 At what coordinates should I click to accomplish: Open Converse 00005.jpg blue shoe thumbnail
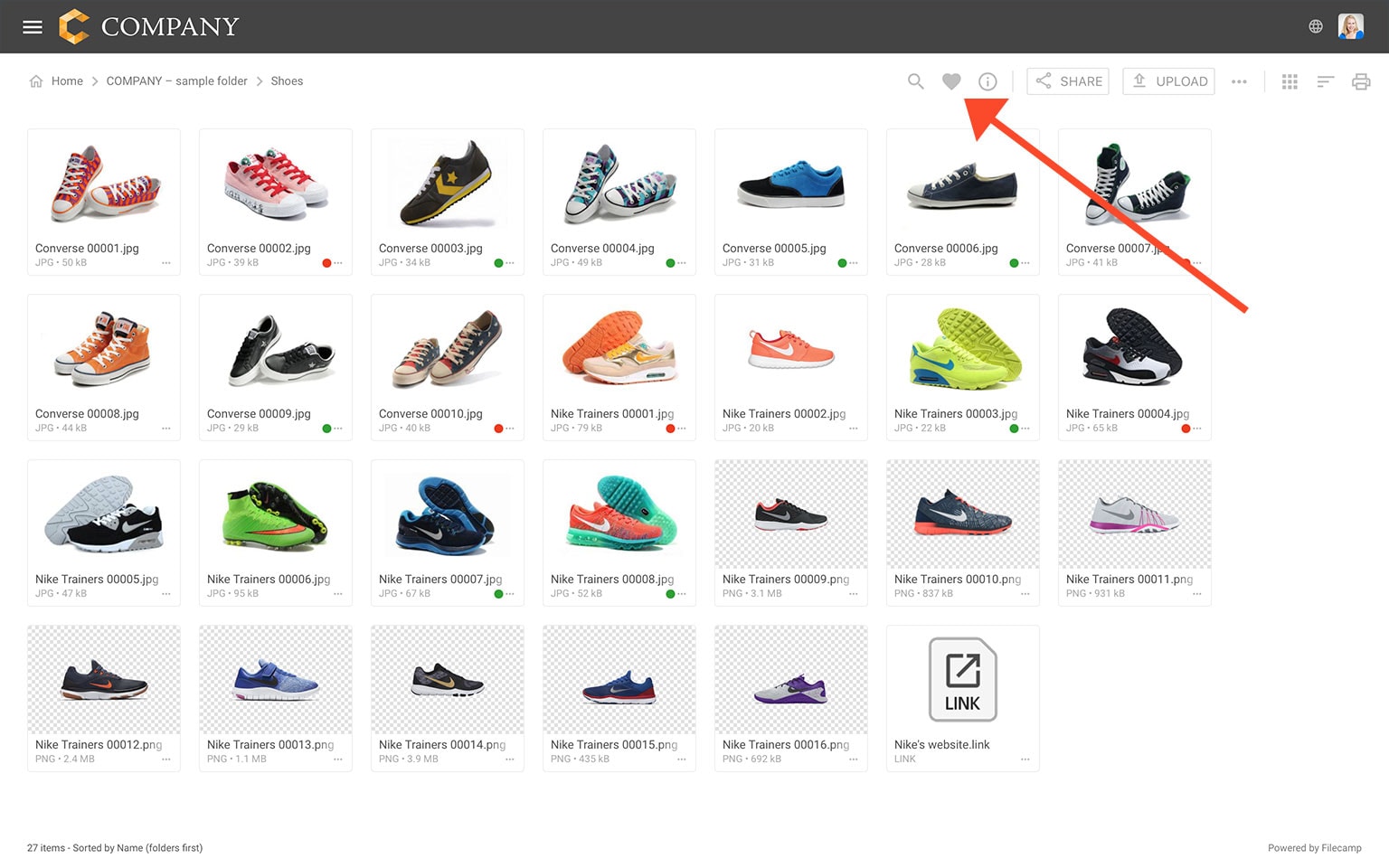pos(791,184)
